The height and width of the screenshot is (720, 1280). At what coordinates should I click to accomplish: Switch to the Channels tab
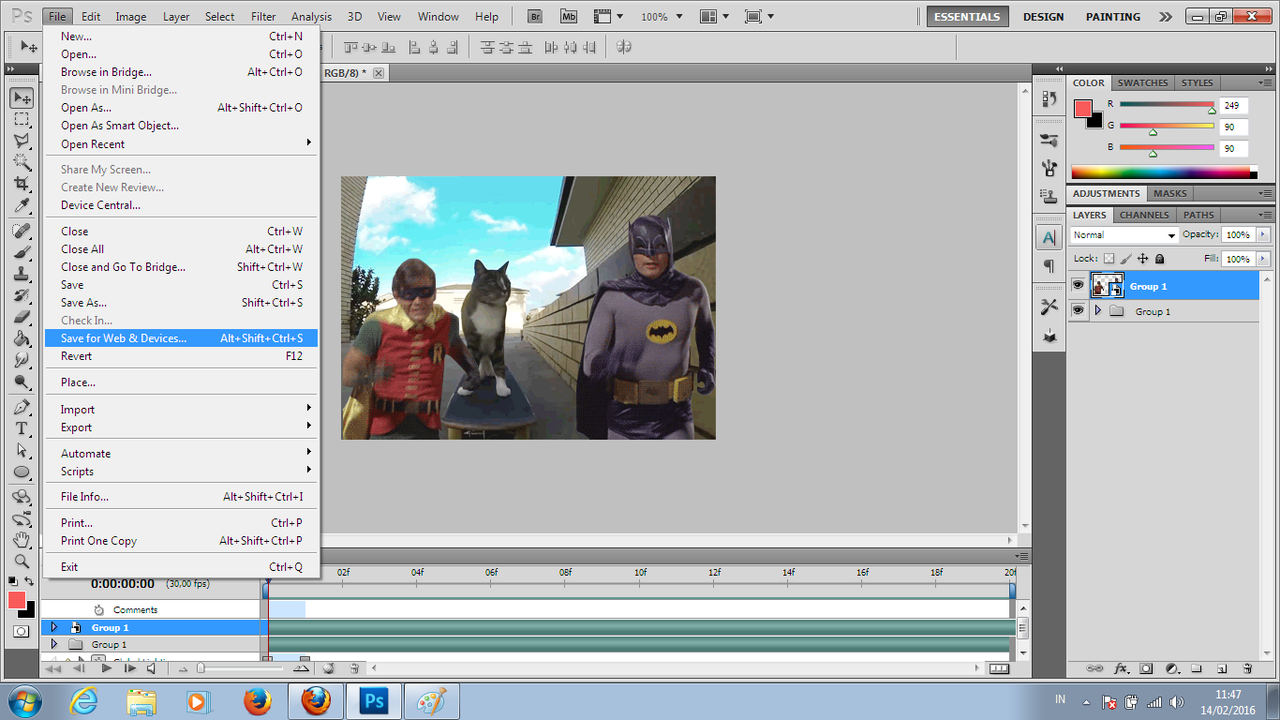click(x=1144, y=215)
